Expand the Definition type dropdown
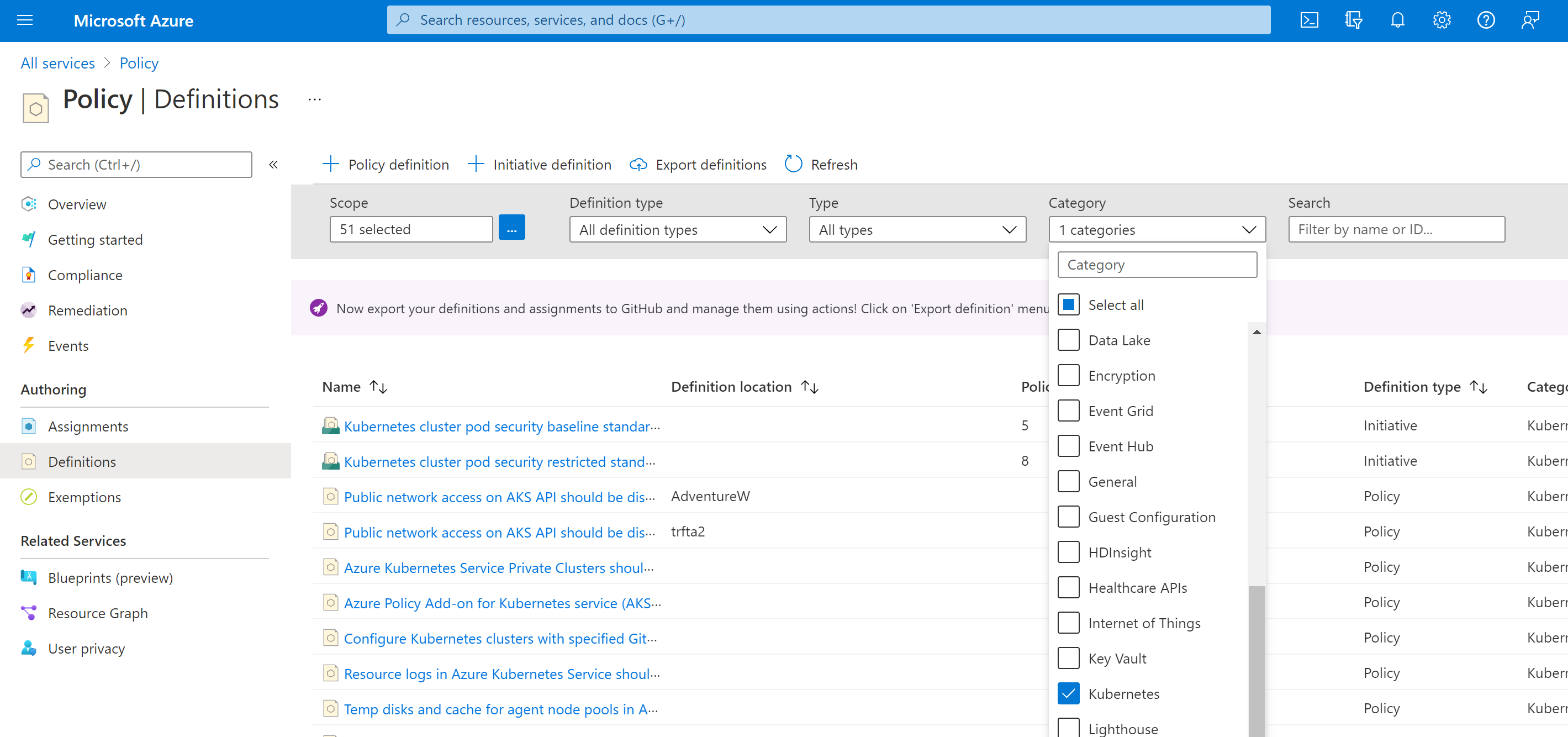This screenshot has height=737, width=1568. [678, 230]
